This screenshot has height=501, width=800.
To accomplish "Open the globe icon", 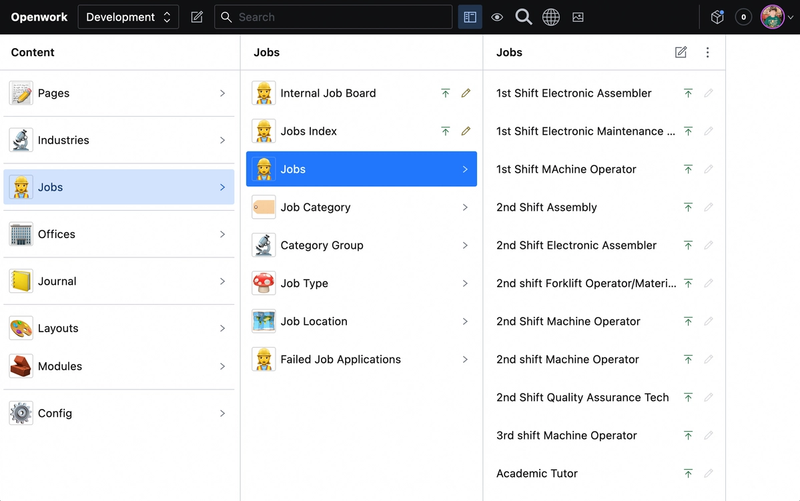I will pyautogui.click(x=551, y=17).
